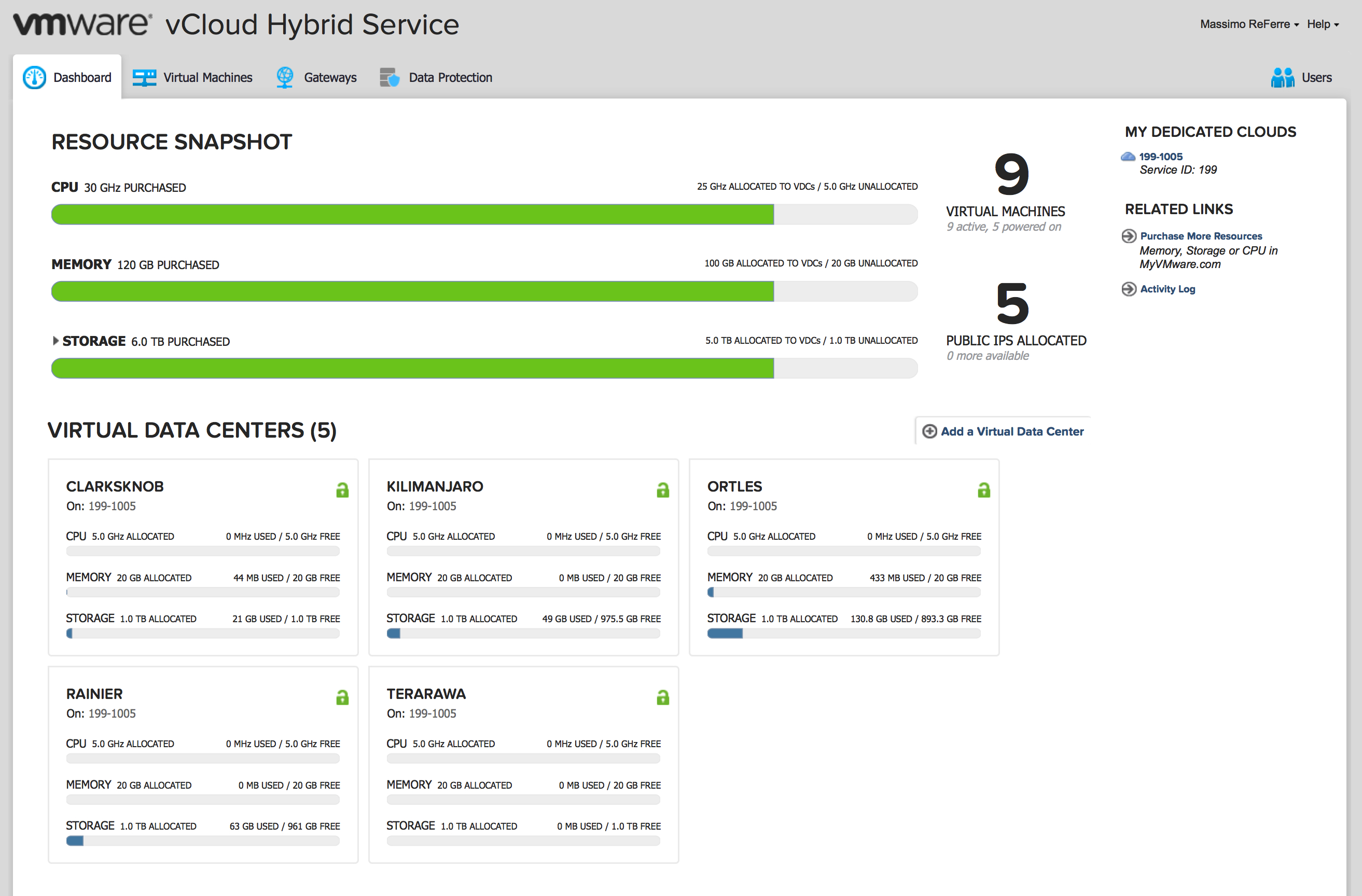Click Add a Virtual Data Center link
Screen dimensions: 1362x896
(x=1012, y=431)
